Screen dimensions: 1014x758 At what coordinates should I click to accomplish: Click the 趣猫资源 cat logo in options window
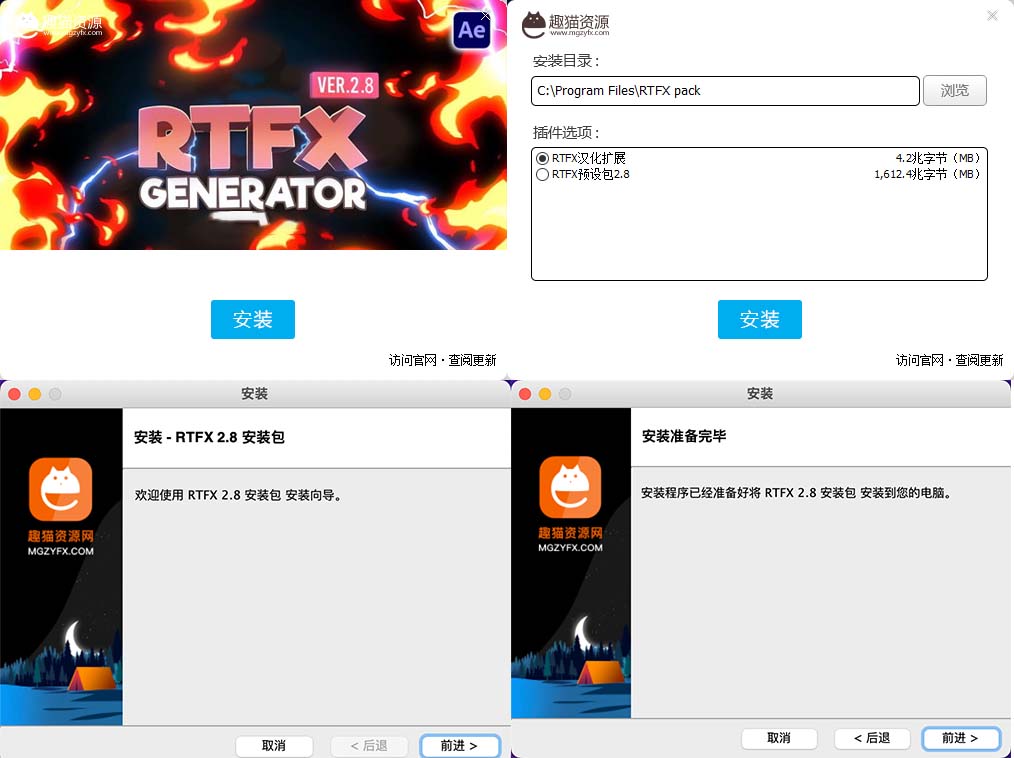point(565,25)
